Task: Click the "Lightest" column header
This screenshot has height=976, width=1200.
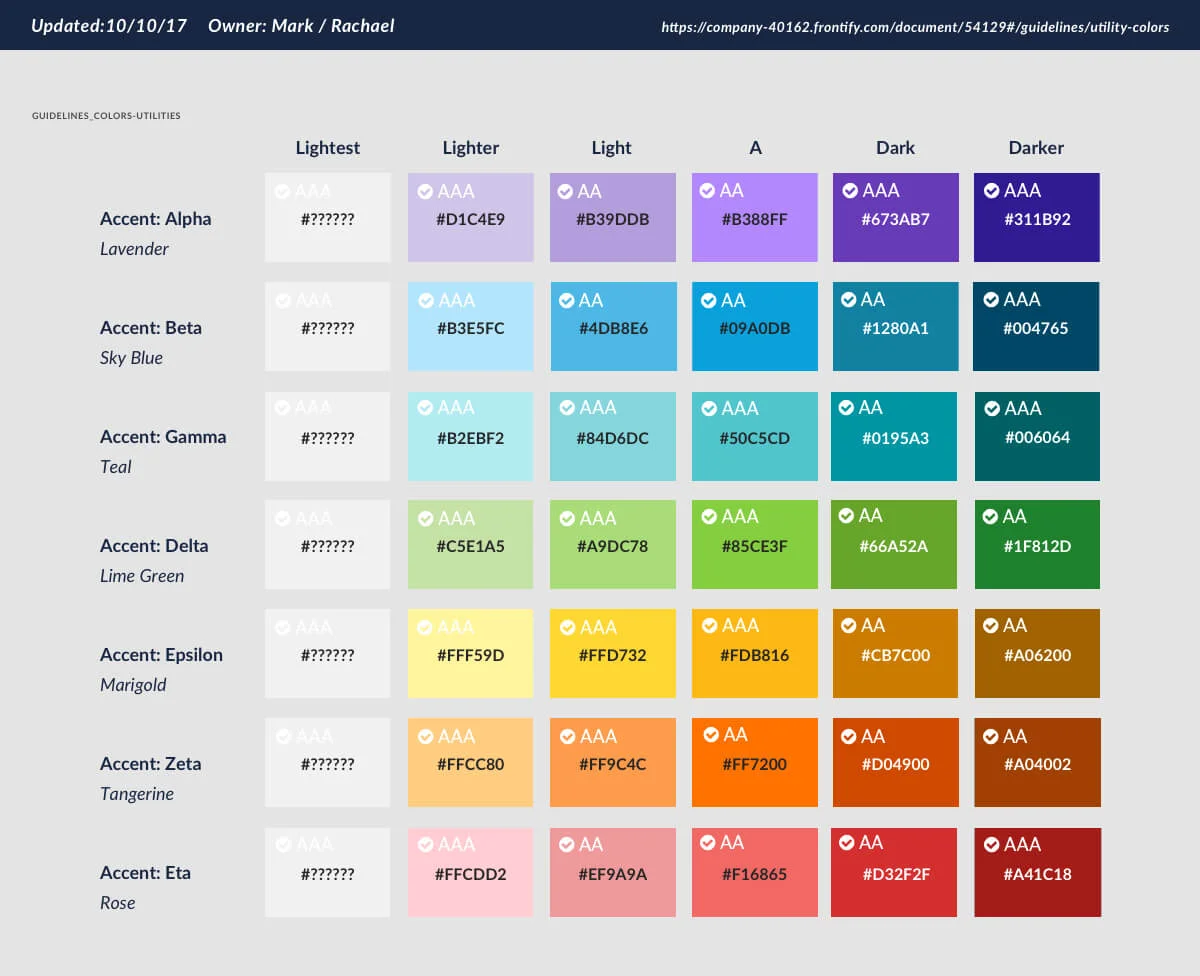Action: 328,148
